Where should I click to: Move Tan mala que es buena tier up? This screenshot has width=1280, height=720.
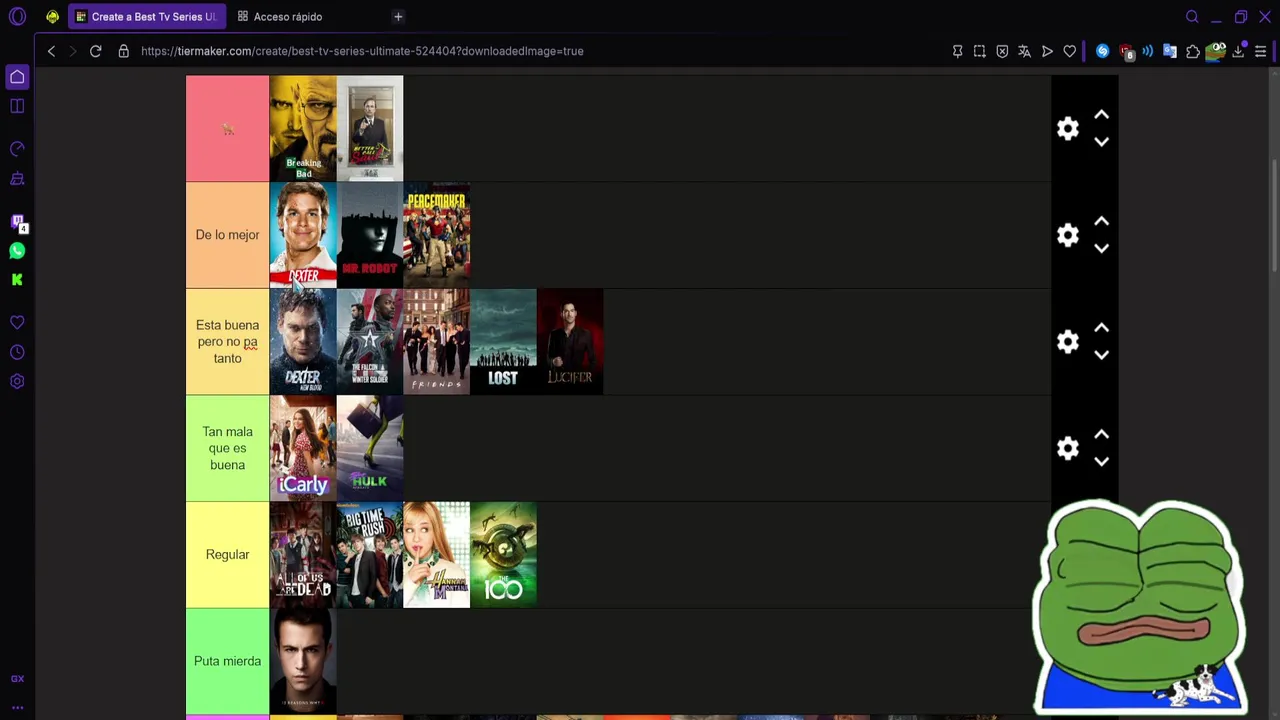click(1101, 435)
